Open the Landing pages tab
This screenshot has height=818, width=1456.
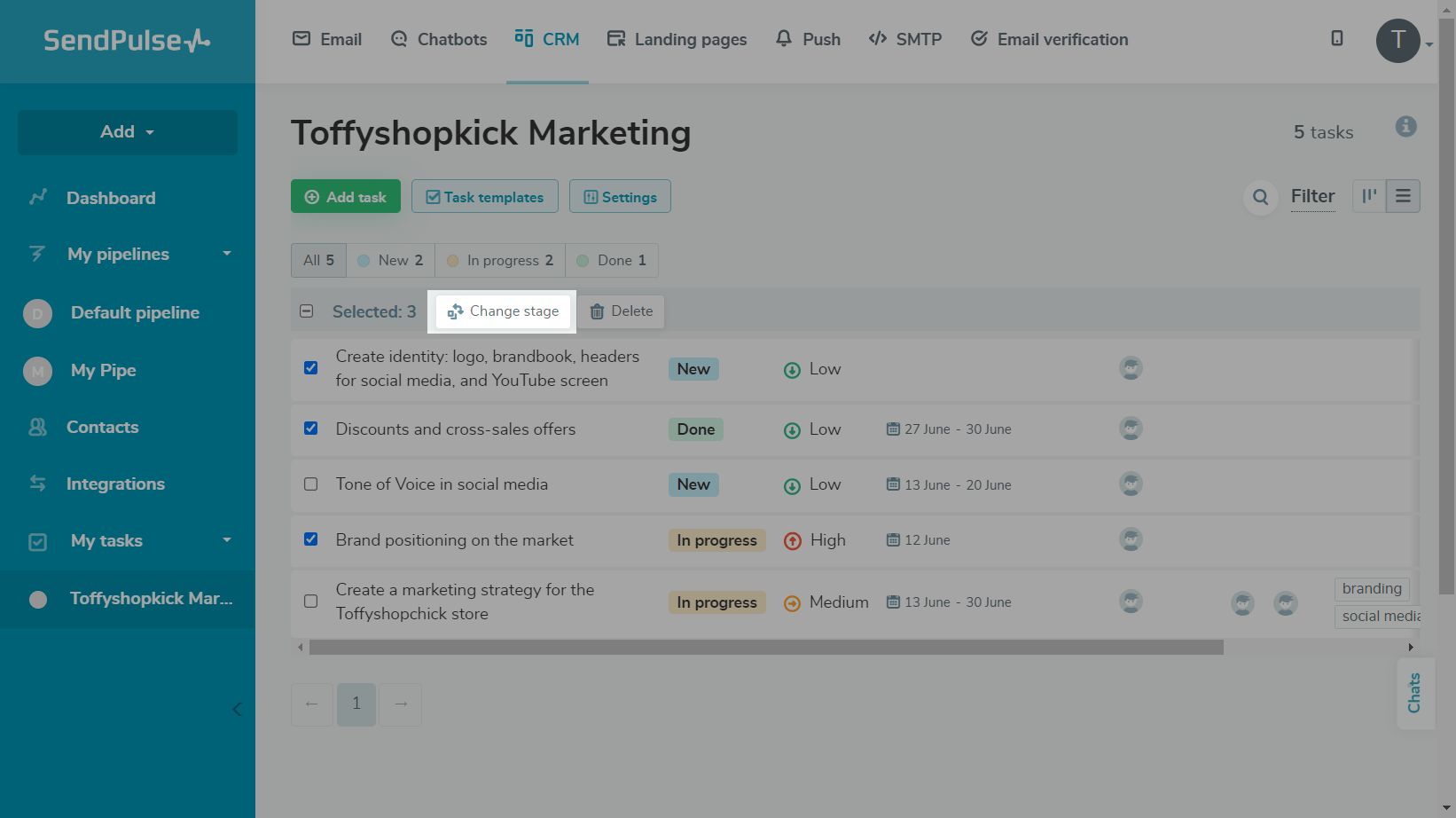(677, 39)
